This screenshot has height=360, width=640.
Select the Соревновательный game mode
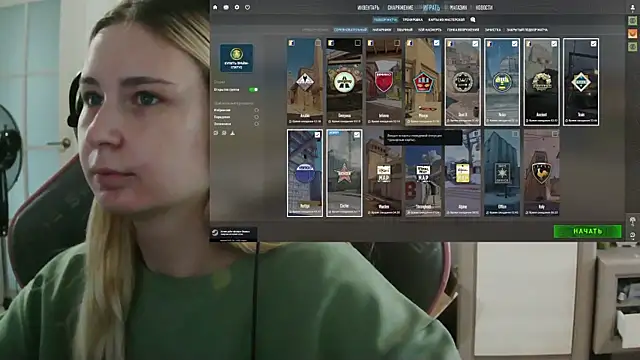[351, 30]
